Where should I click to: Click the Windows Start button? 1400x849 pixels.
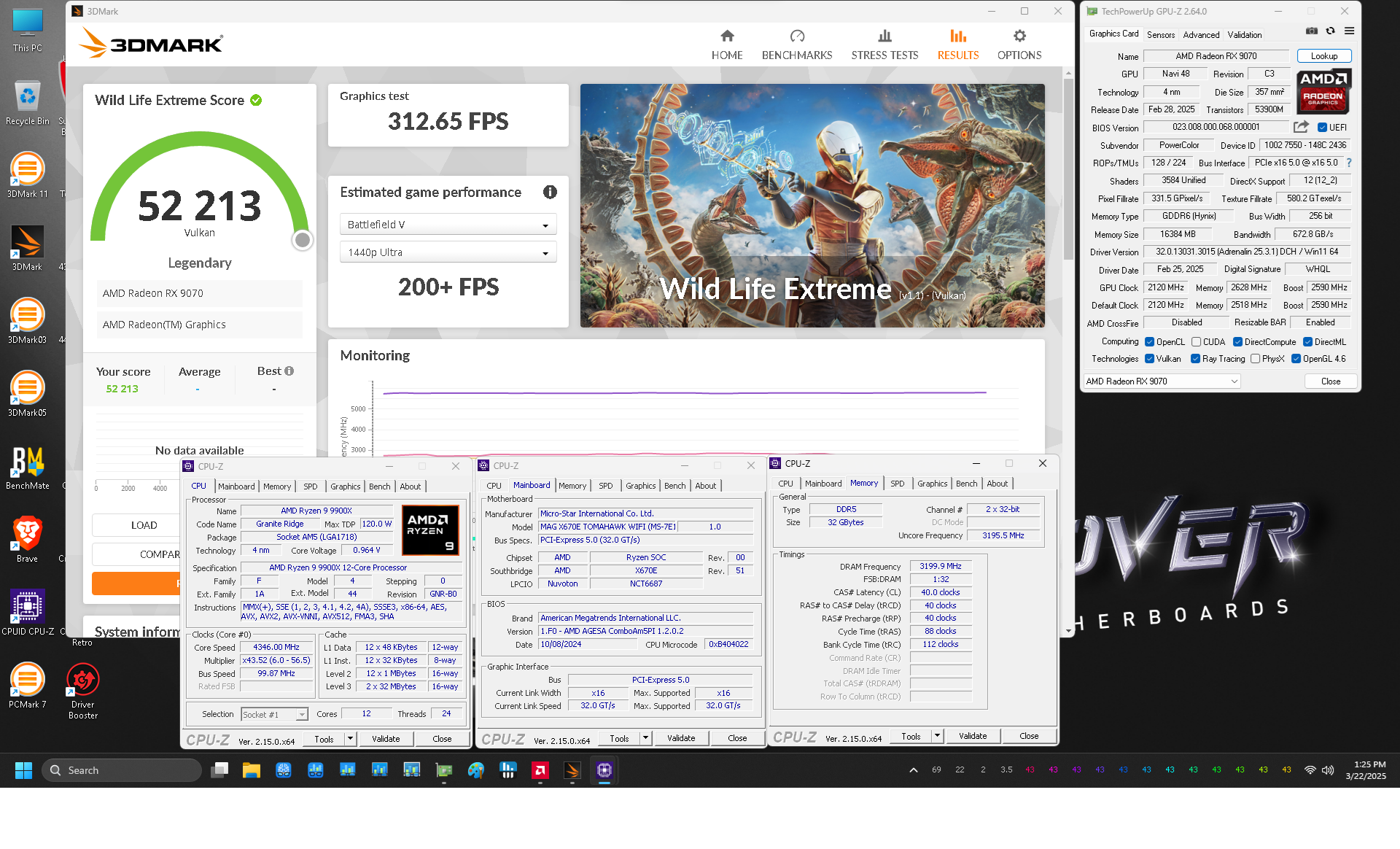point(23,770)
